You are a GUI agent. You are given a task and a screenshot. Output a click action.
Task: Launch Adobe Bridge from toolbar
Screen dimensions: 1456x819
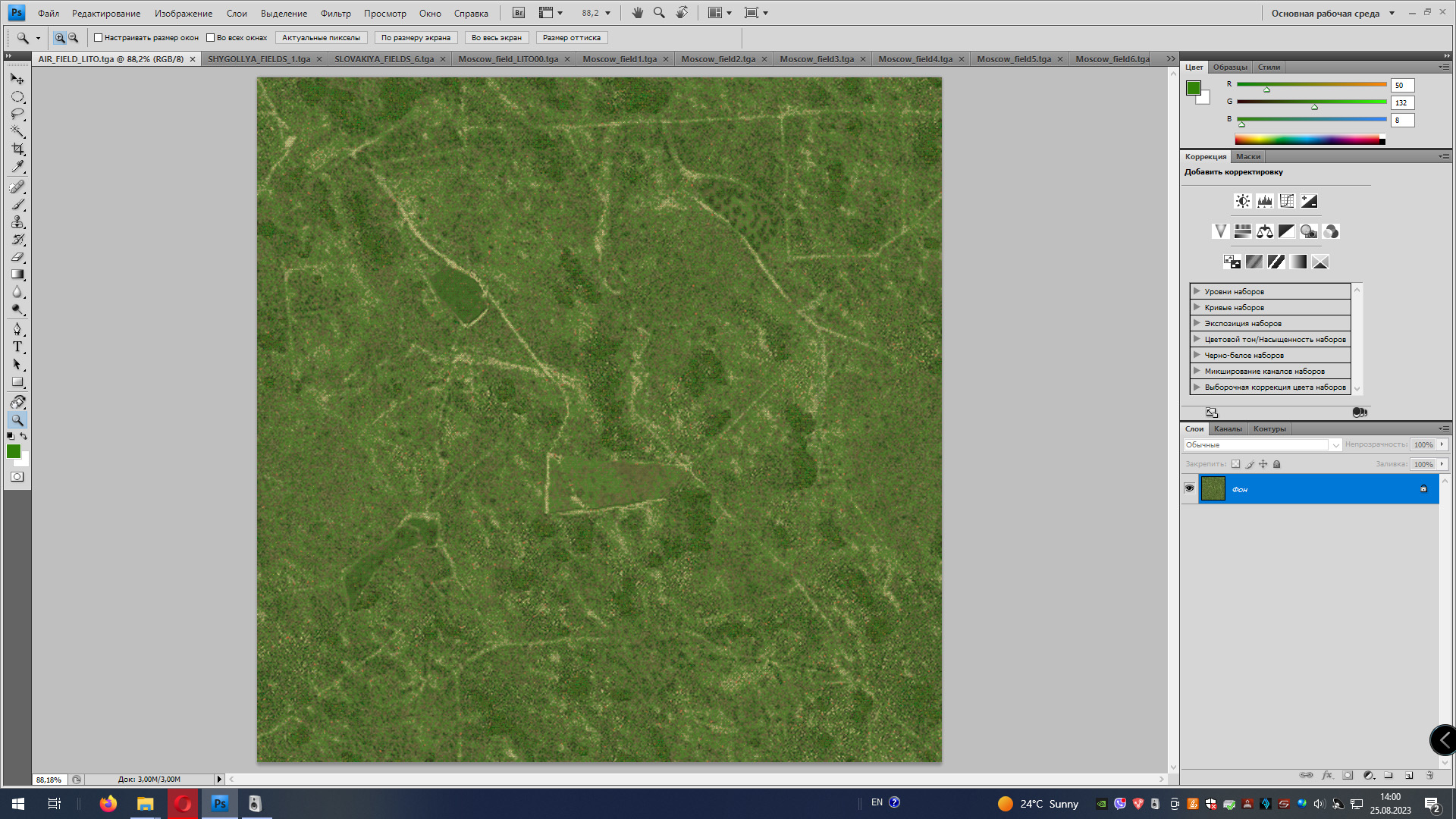(x=519, y=13)
